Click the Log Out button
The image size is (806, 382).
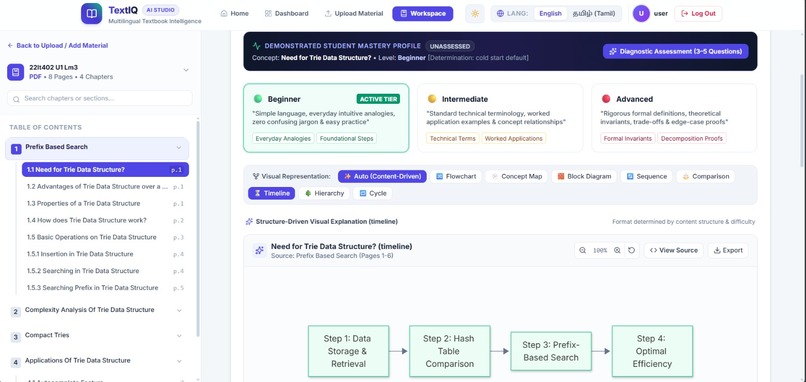[698, 14]
